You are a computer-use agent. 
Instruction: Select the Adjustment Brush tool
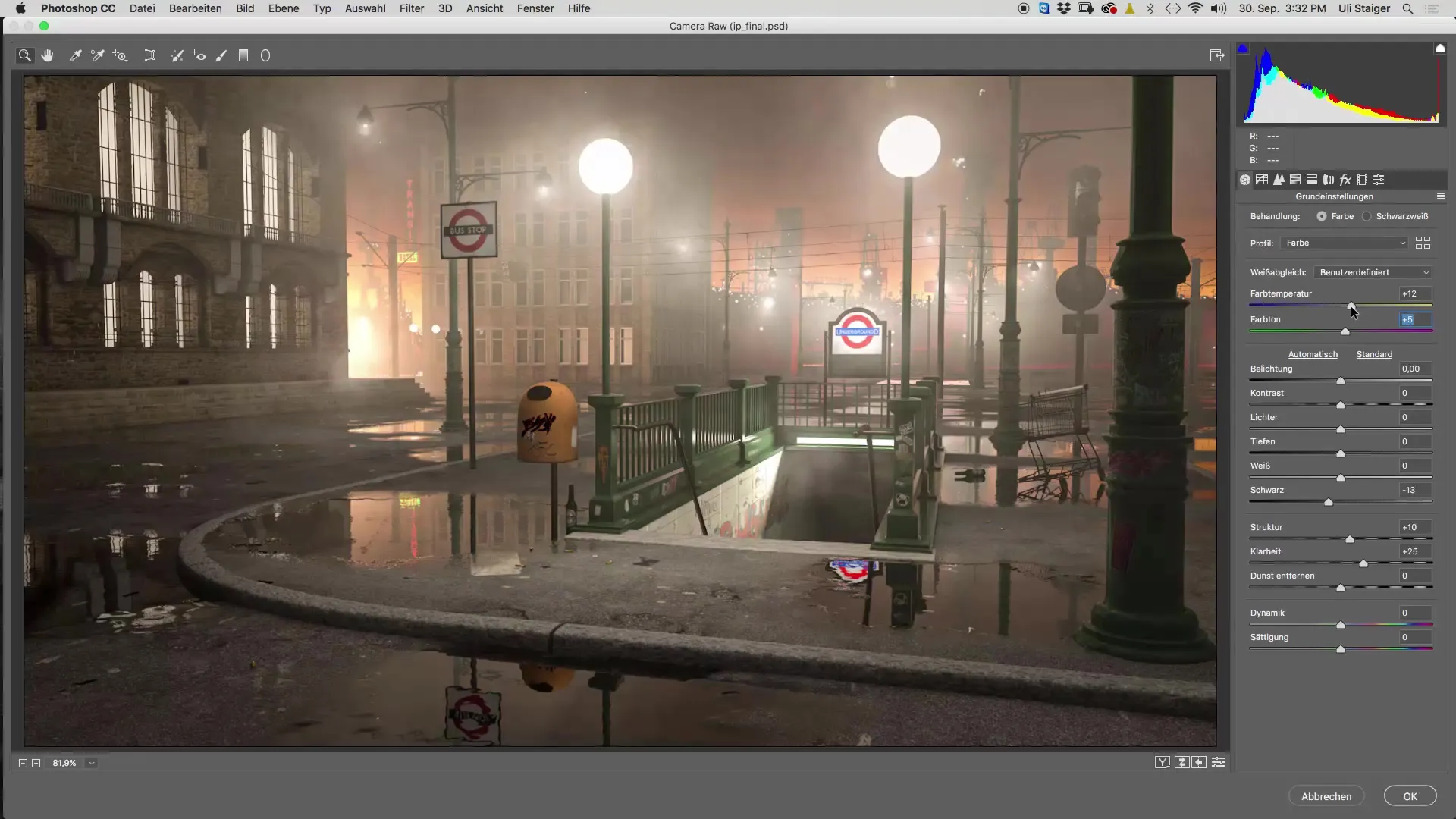(x=221, y=55)
